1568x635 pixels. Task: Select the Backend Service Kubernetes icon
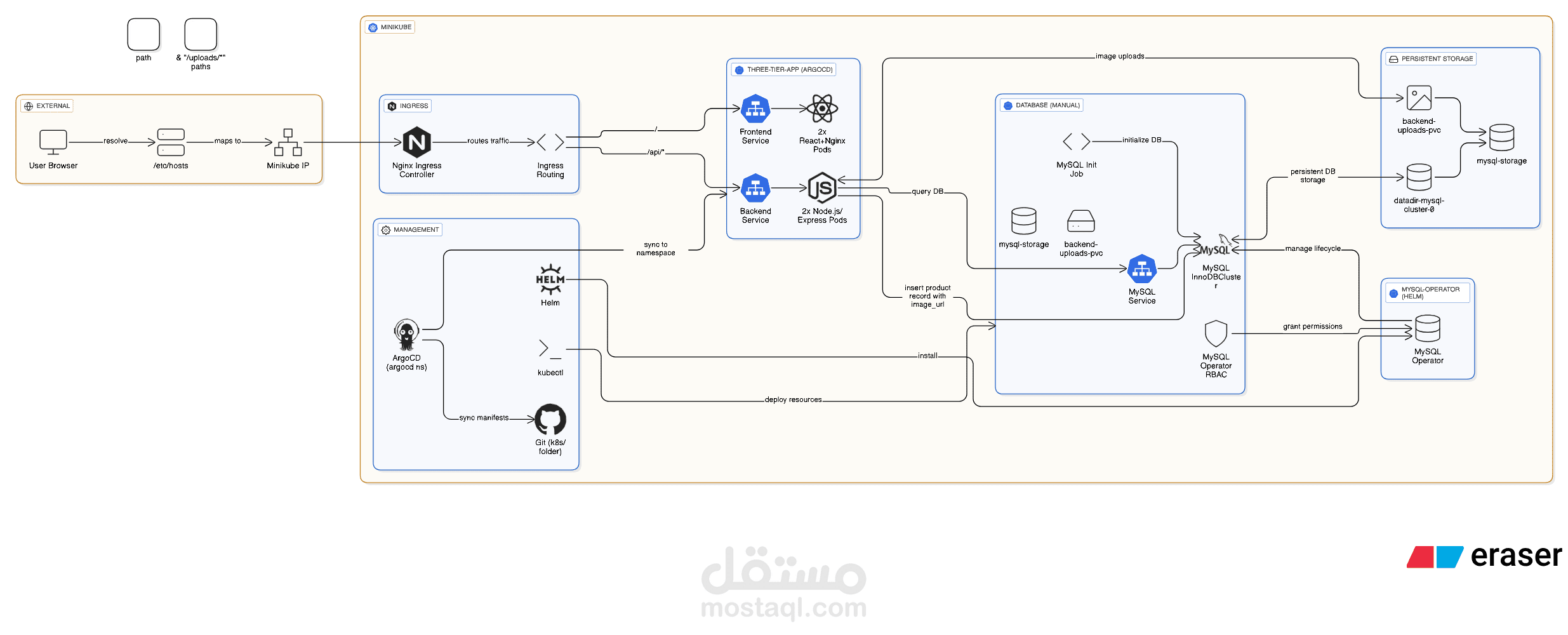[755, 189]
